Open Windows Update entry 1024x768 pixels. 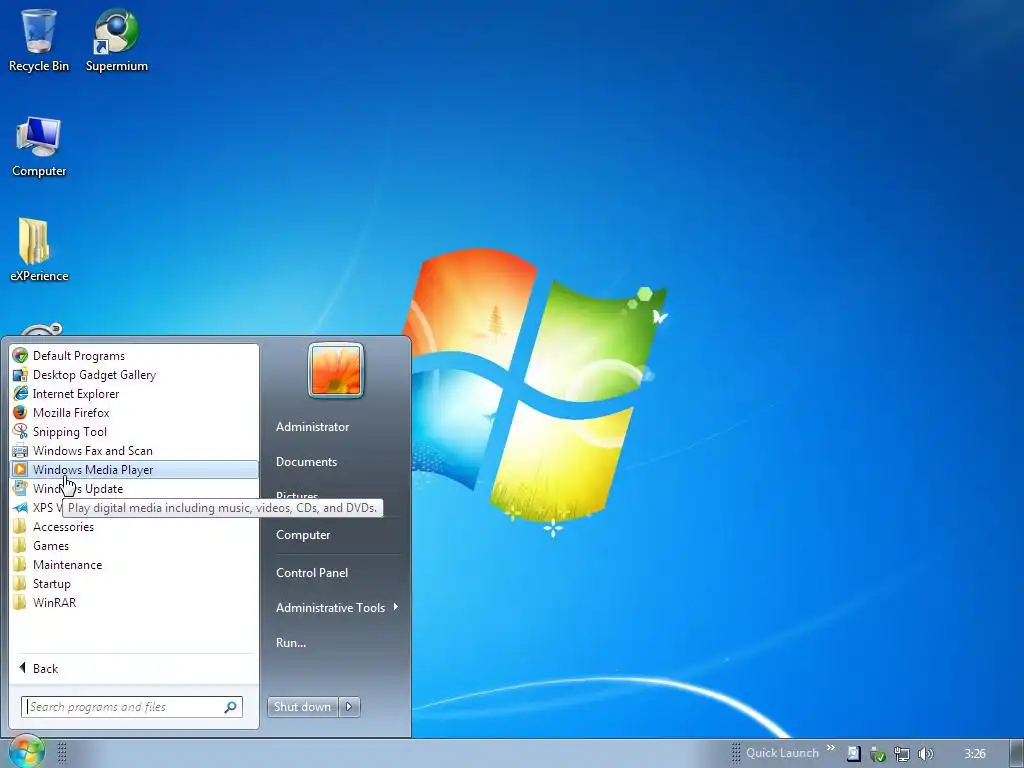click(x=134, y=488)
